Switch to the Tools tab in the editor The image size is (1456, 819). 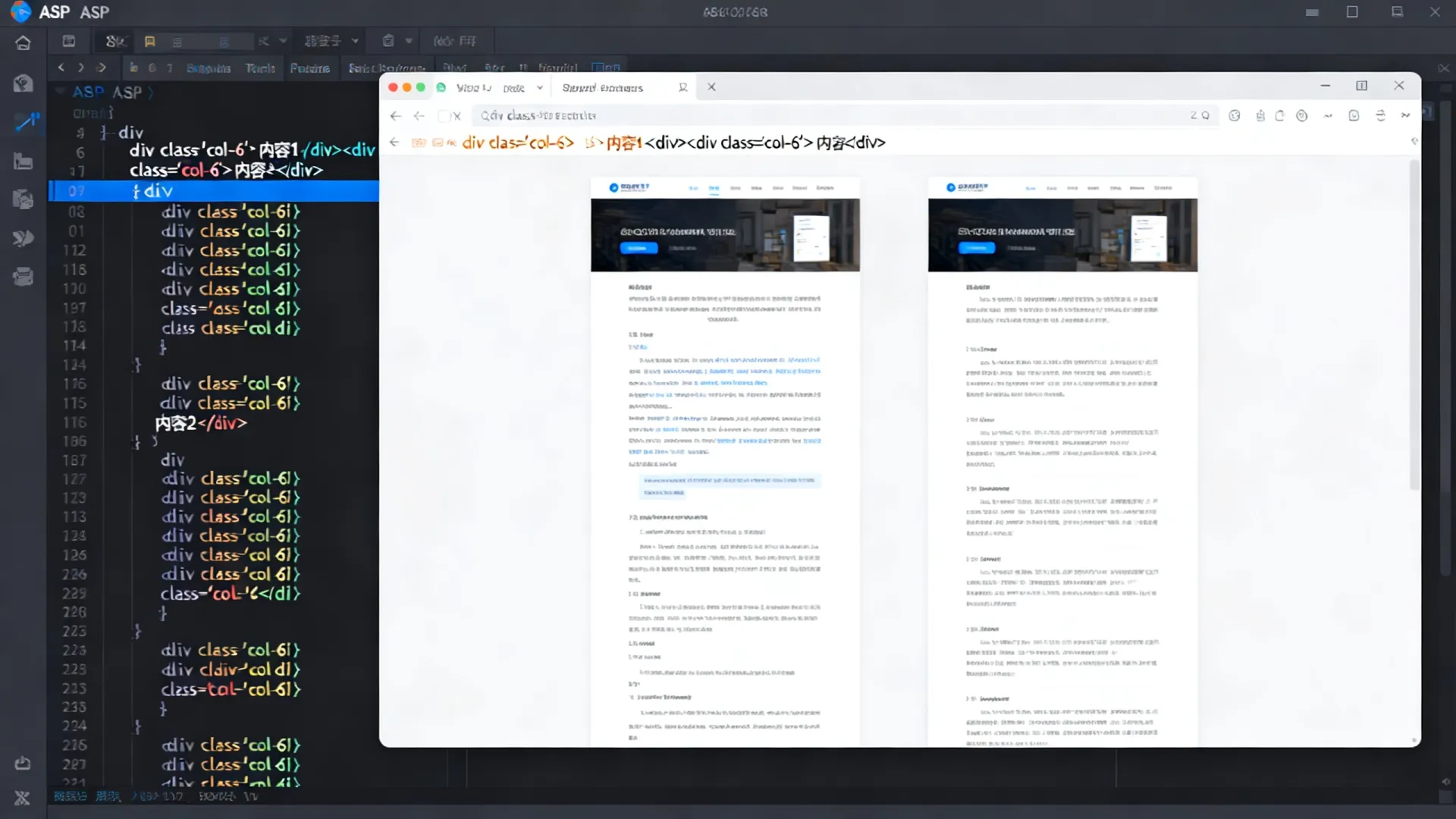(260, 68)
